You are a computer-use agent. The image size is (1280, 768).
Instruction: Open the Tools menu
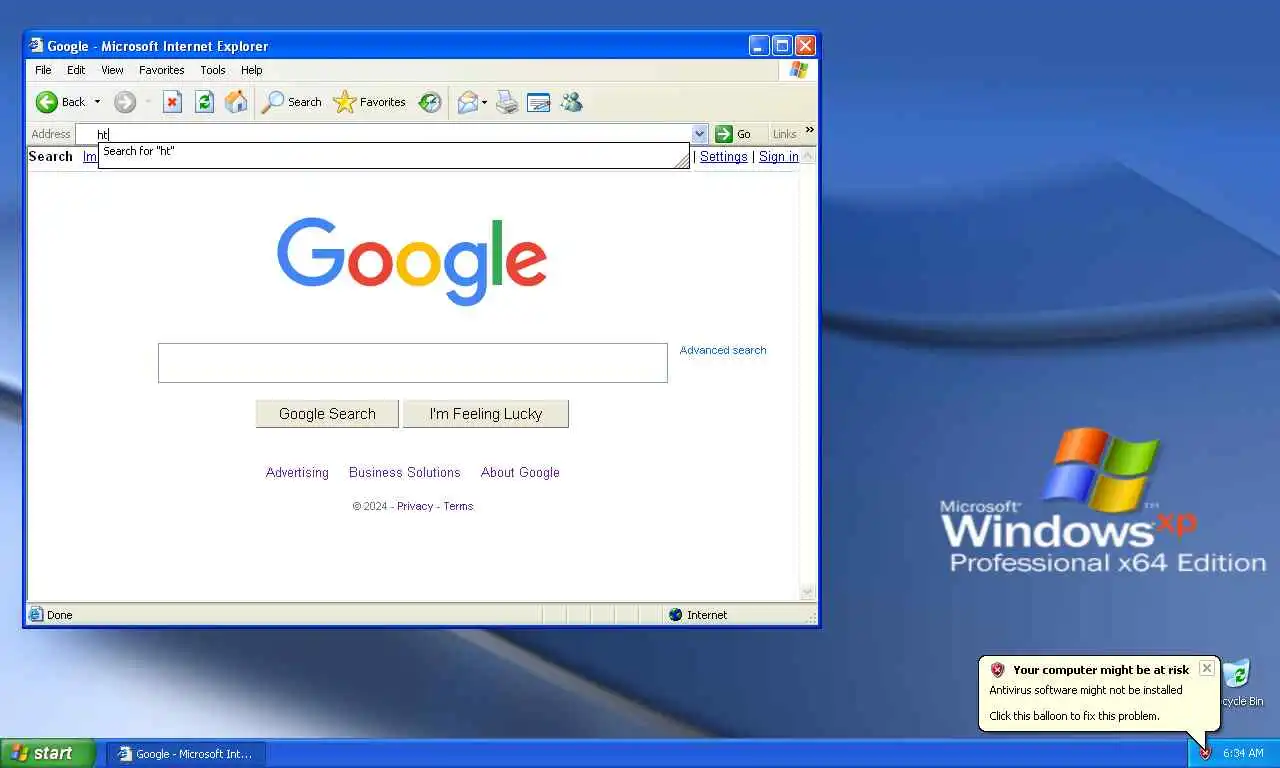(213, 70)
